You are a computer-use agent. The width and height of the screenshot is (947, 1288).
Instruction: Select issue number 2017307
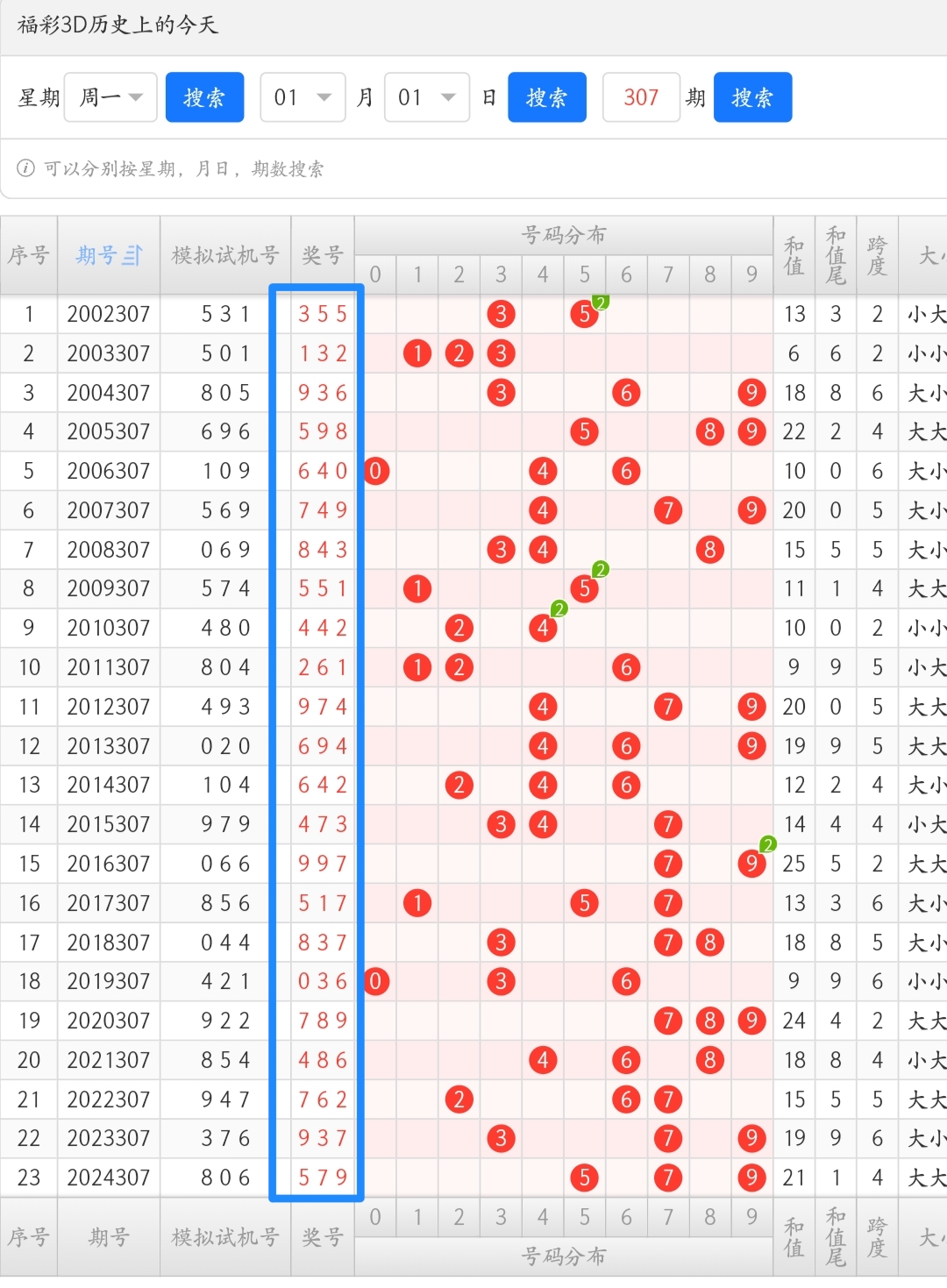[x=109, y=903]
